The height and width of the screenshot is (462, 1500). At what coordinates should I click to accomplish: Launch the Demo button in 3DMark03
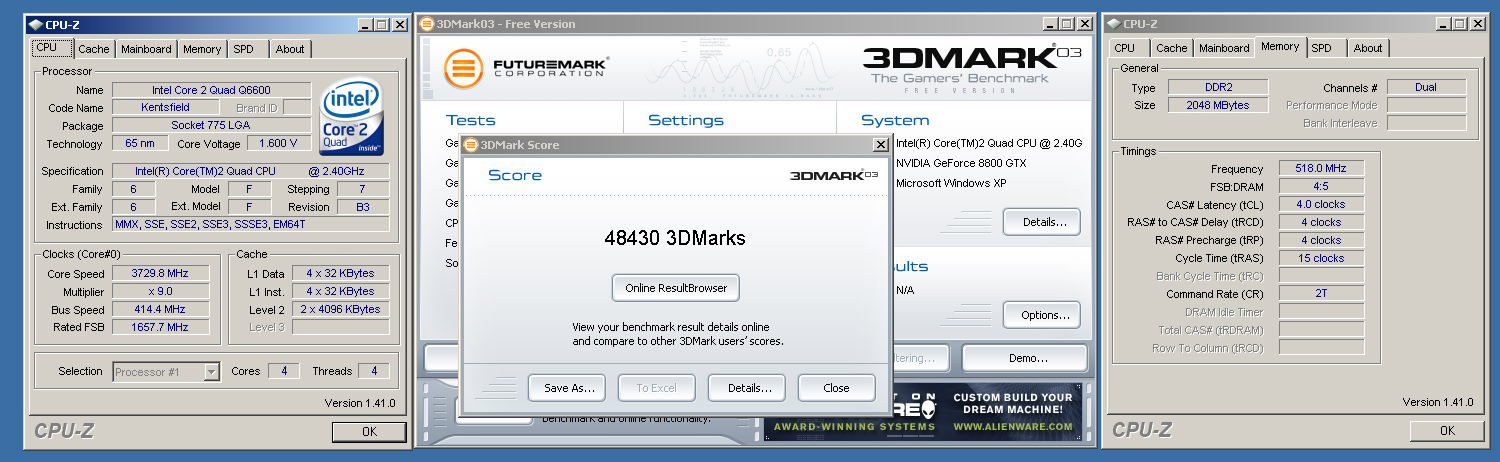pos(1025,358)
